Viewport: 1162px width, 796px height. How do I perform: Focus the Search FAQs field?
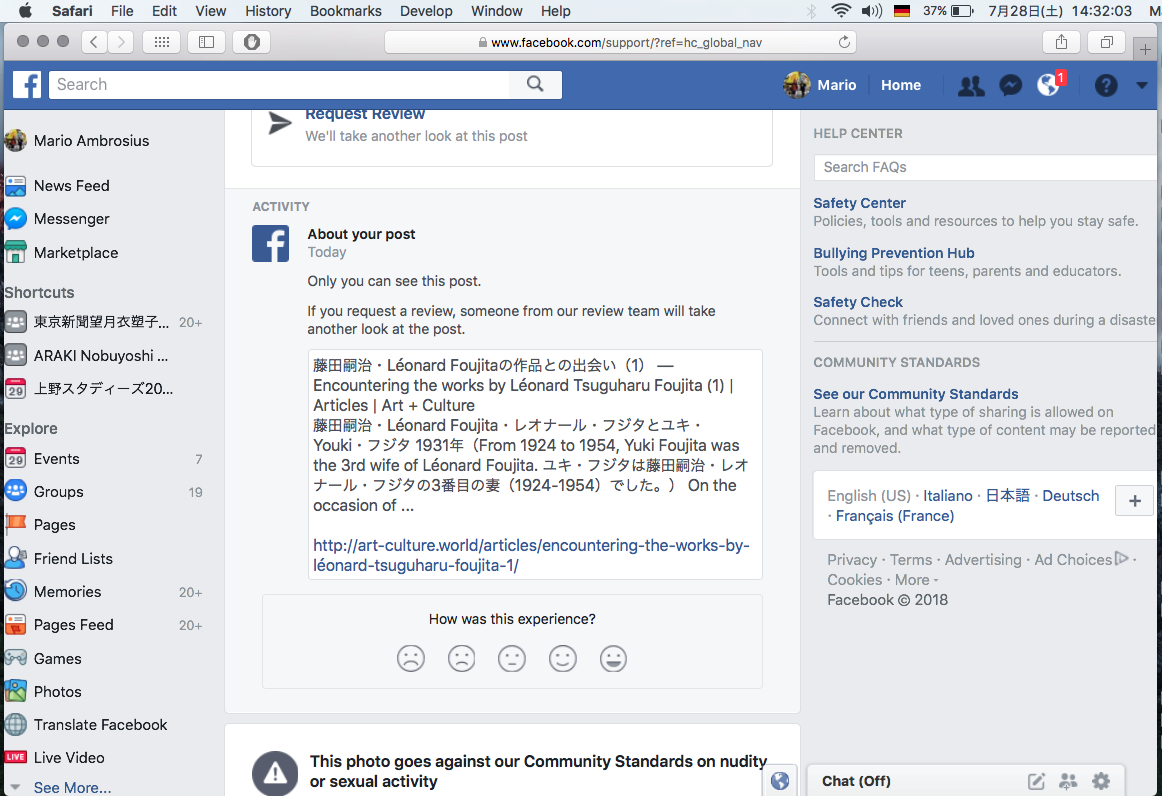tap(986, 168)
